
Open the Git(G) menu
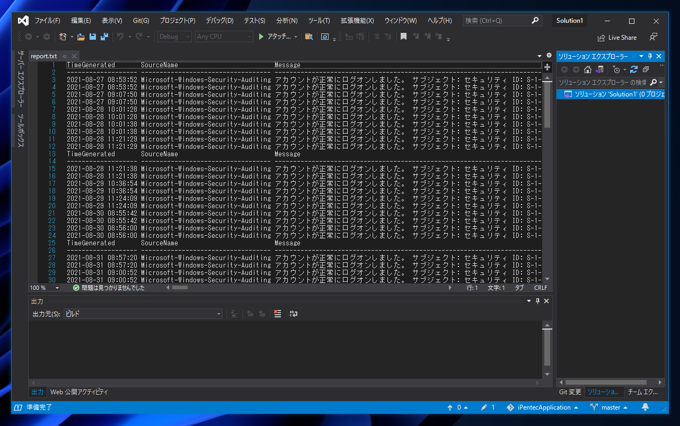pyautogui.click(x=141, y=20)
